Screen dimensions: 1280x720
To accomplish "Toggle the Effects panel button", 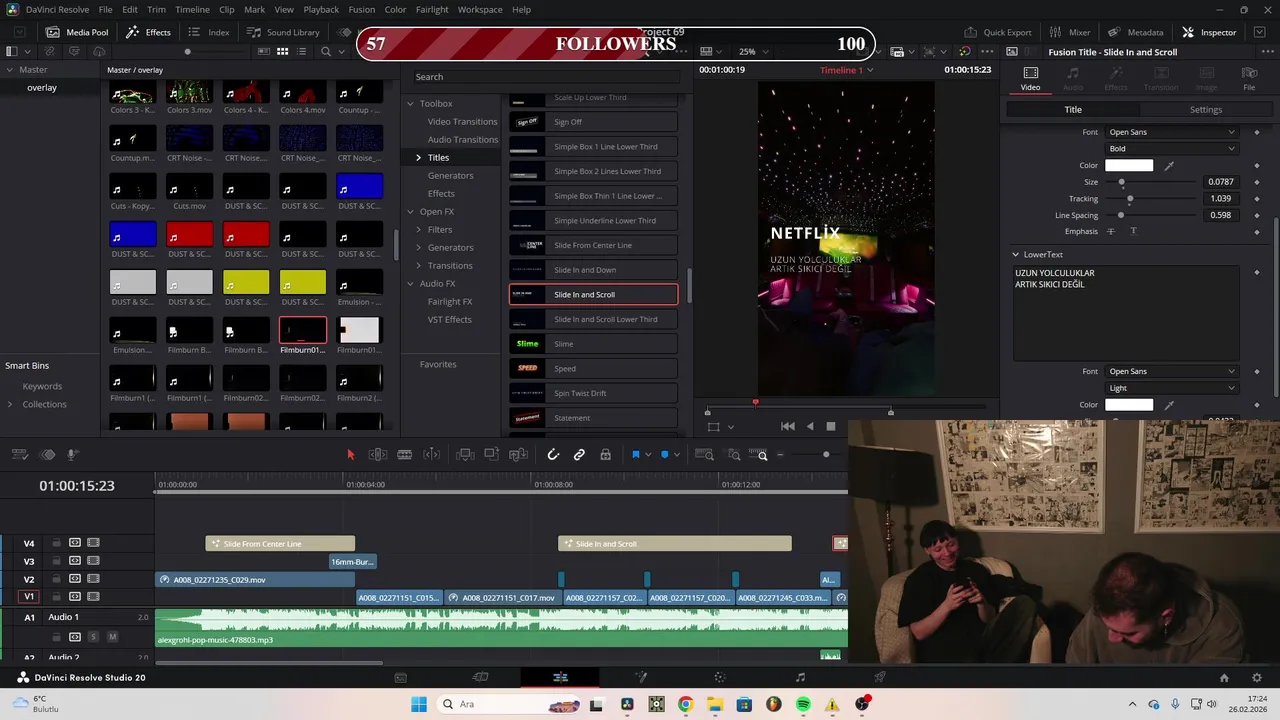I will coord(148,32).
